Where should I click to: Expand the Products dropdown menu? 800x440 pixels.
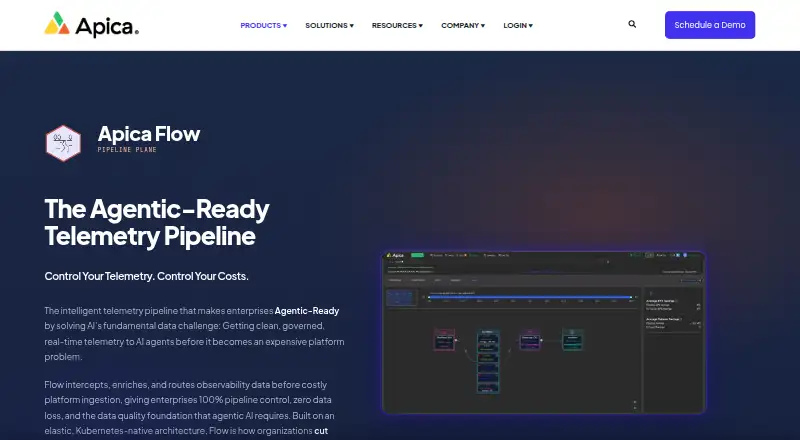[264, 26]
